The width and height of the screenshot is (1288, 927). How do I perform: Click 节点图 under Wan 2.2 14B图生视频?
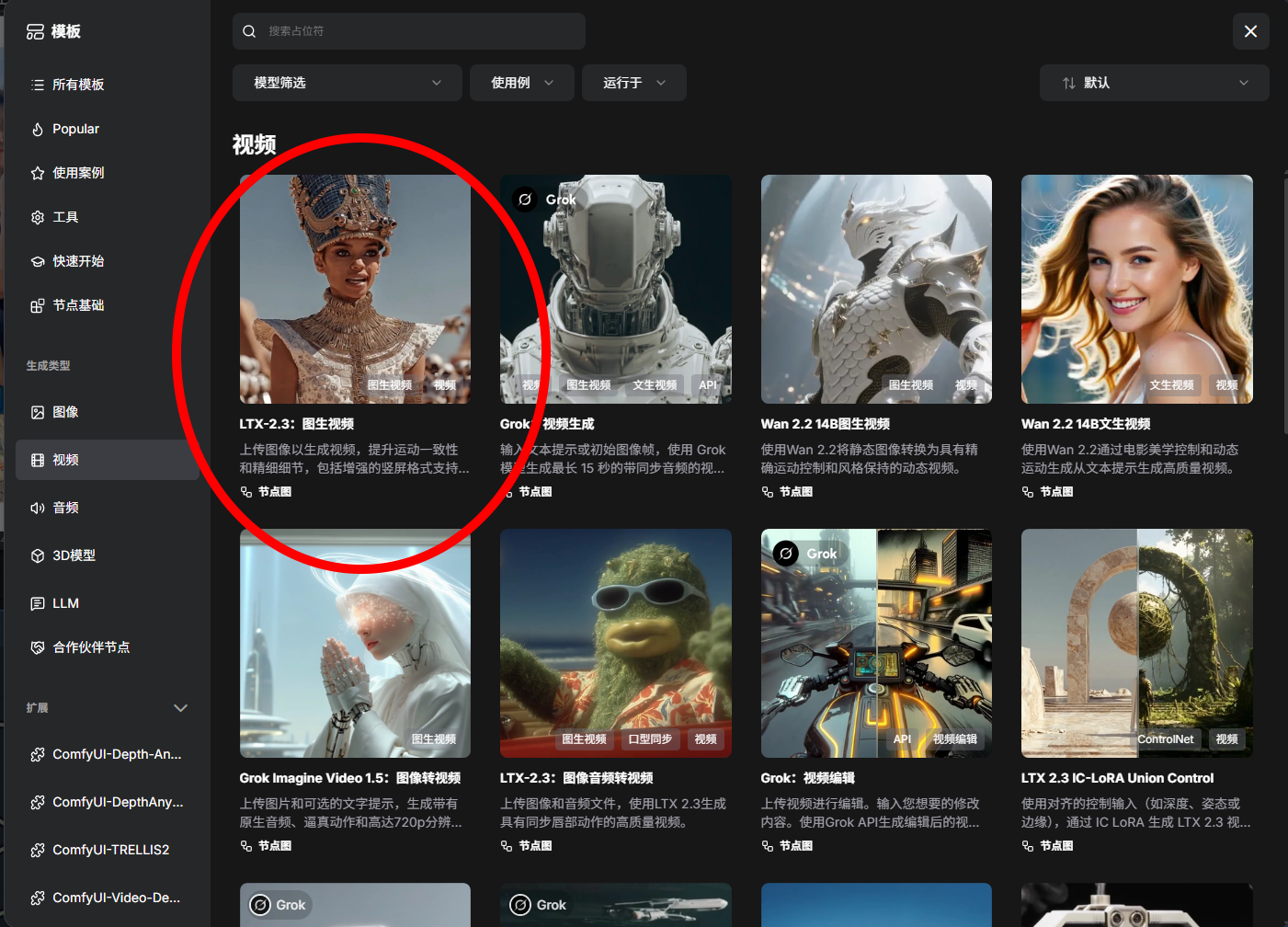point(787,492)
